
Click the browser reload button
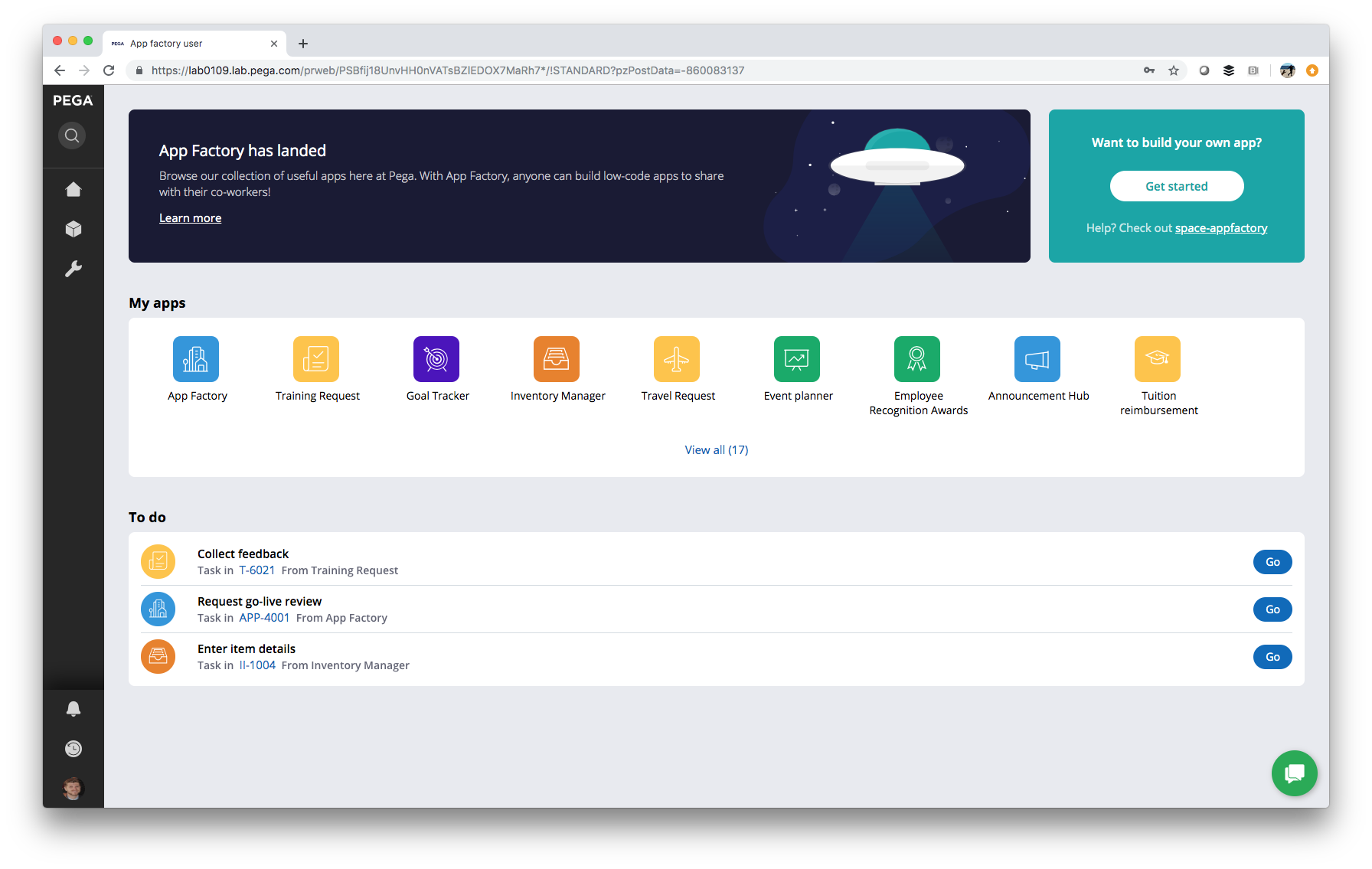[x=109, y=70]
